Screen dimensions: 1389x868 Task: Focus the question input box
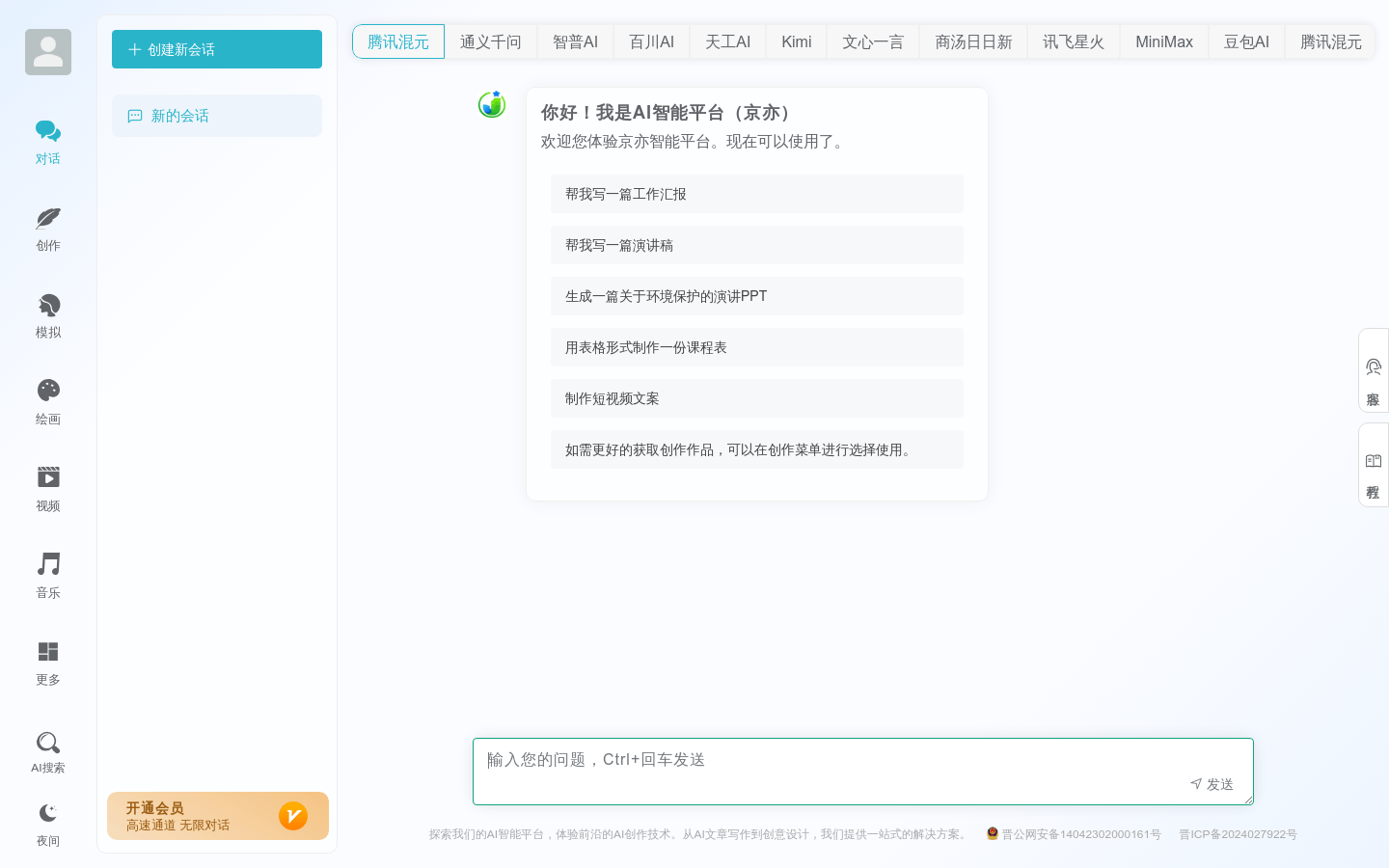863,772
